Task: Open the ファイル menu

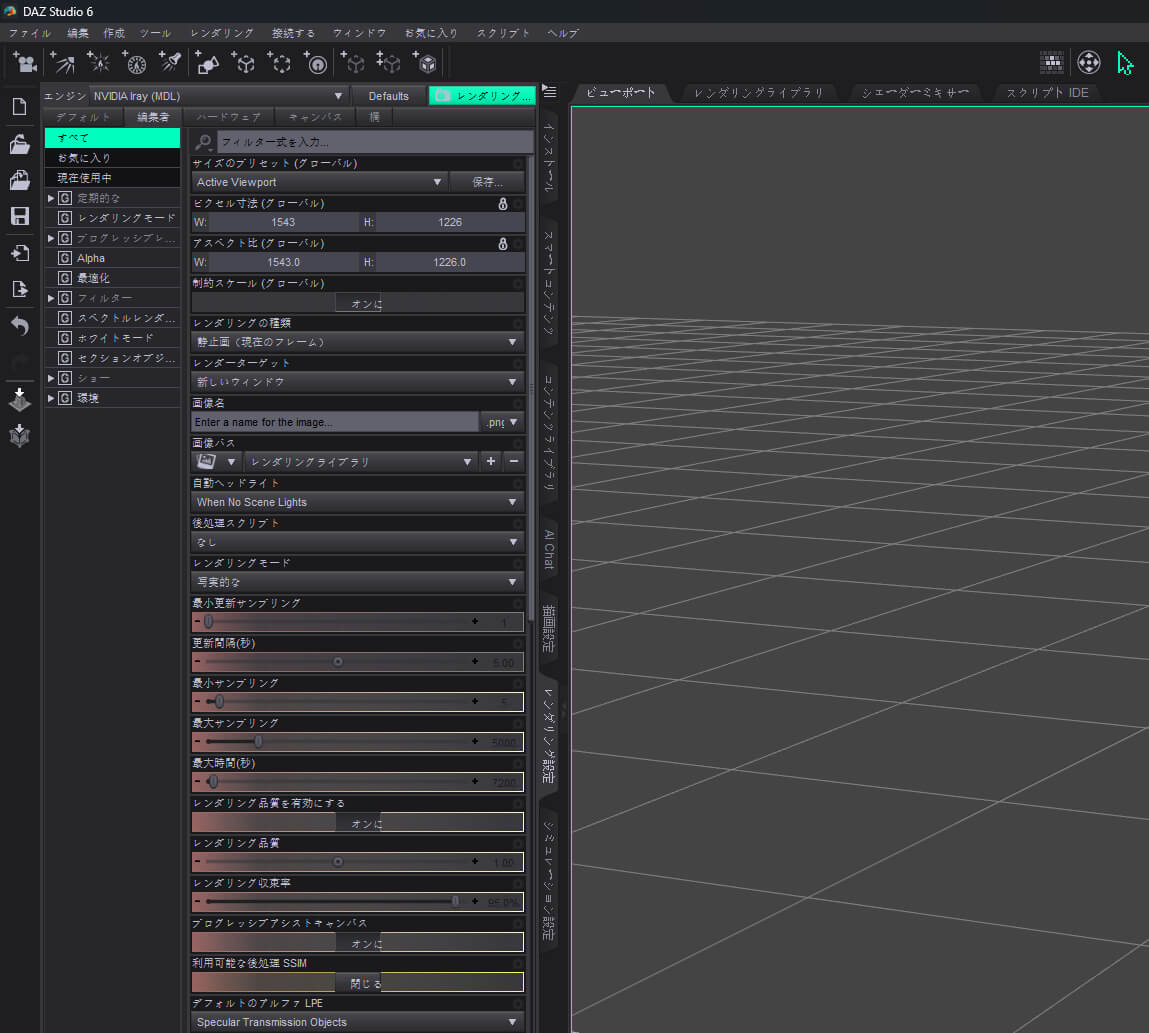Action: (x=30, y=34)
